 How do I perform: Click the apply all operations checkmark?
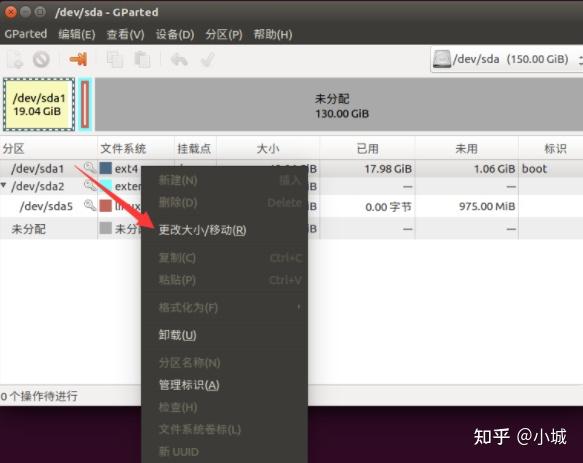207,60
